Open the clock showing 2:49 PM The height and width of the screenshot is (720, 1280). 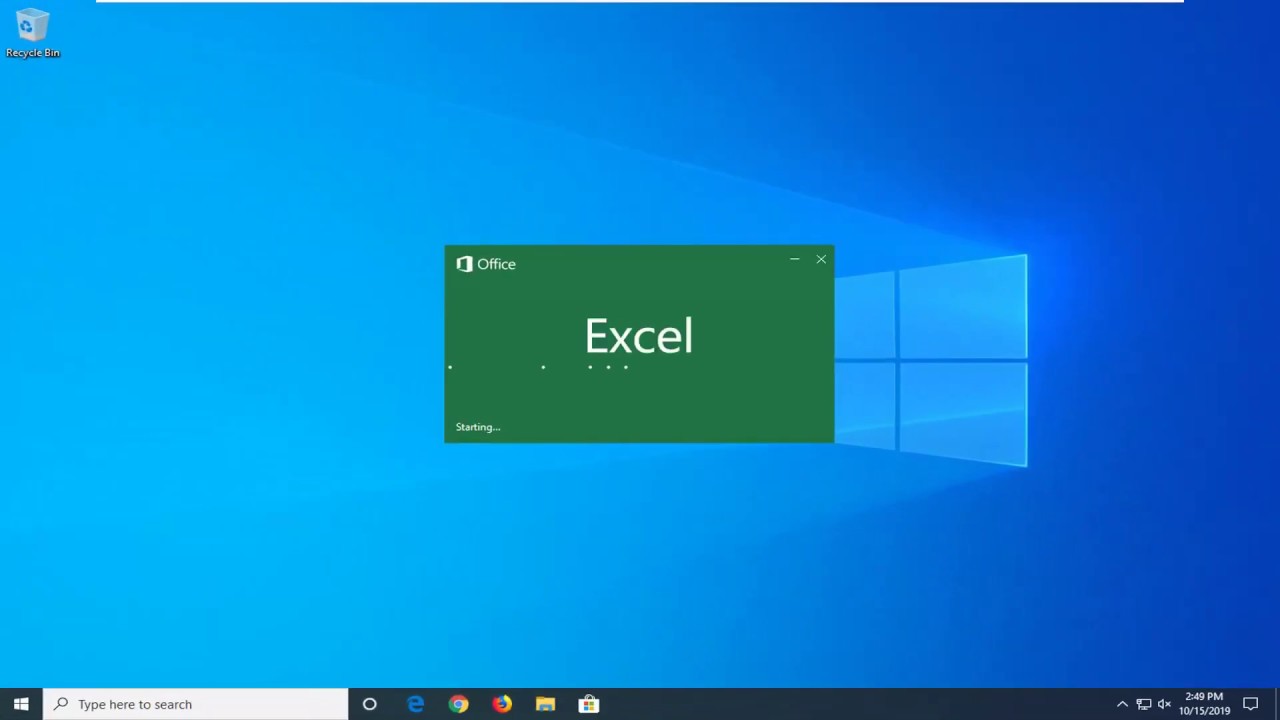(x=1204, y=704)
